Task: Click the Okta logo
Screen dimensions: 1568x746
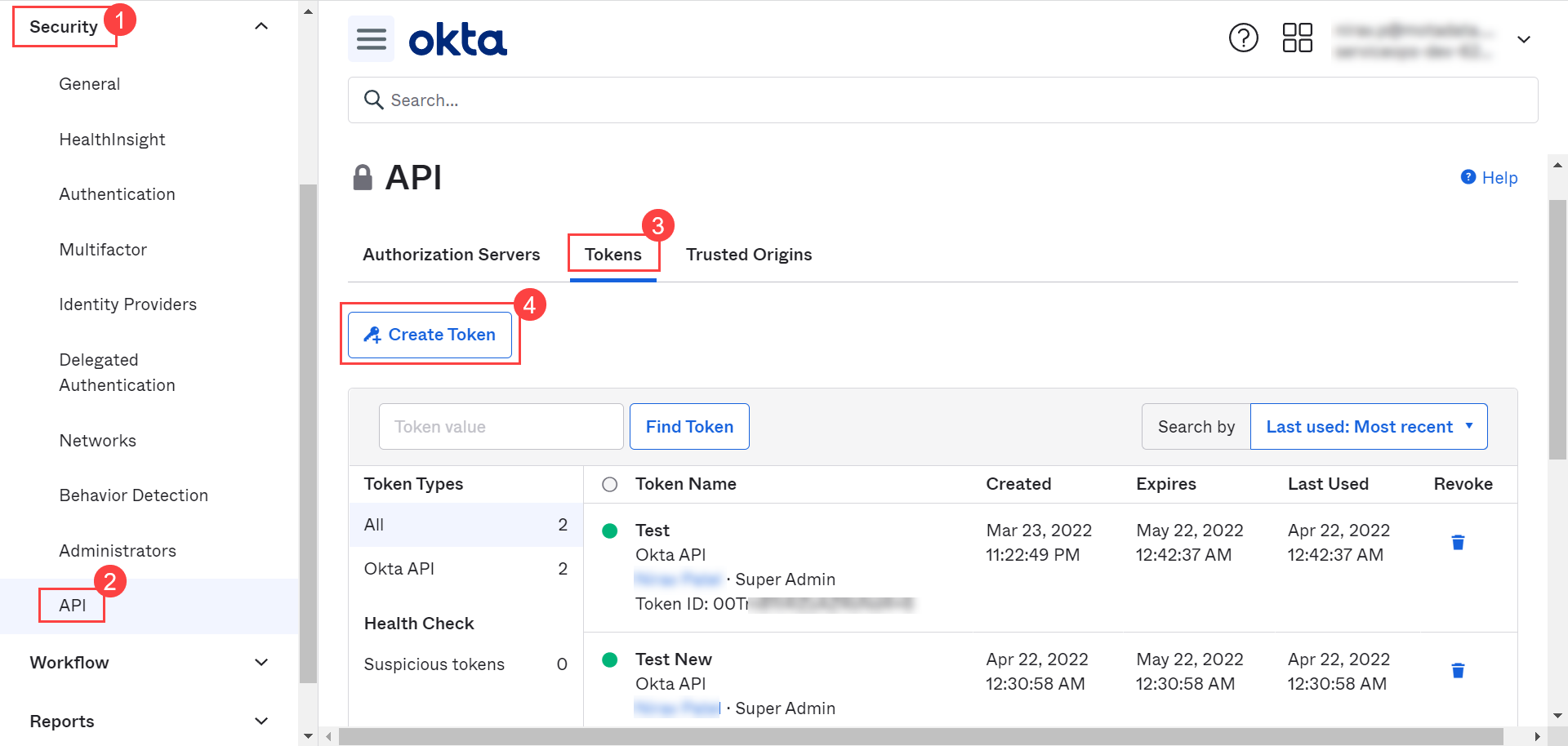Action: pyautogui.click(x=457, y=39)
